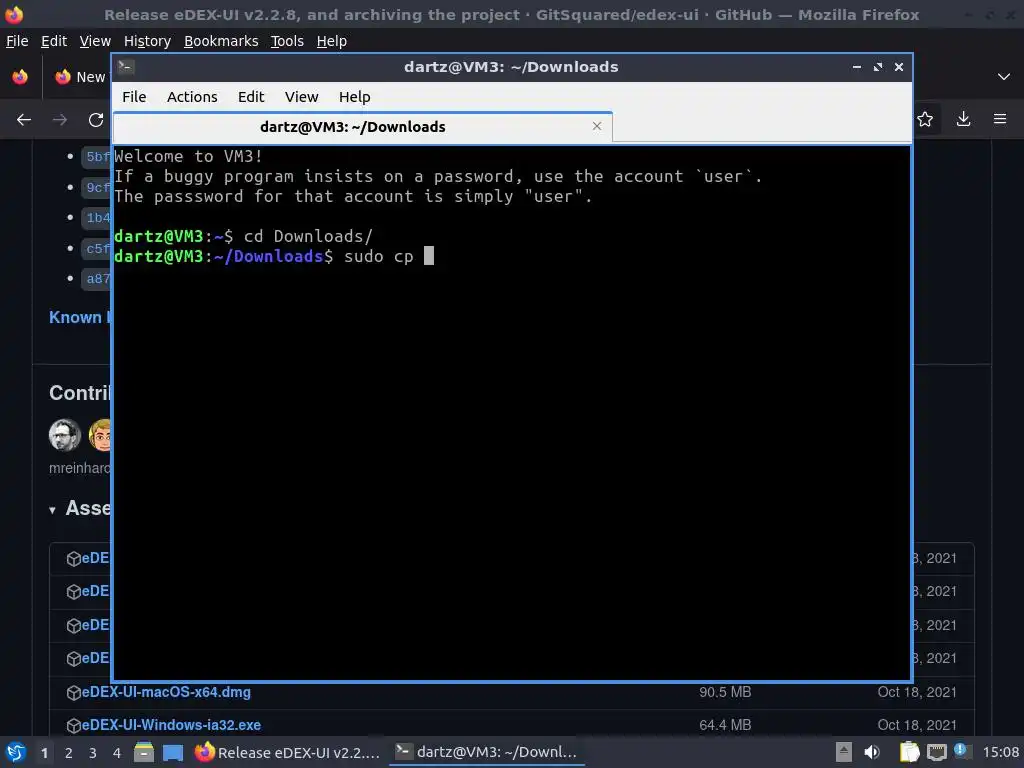Reload the page in Firefox

click(x=96, y=120)
